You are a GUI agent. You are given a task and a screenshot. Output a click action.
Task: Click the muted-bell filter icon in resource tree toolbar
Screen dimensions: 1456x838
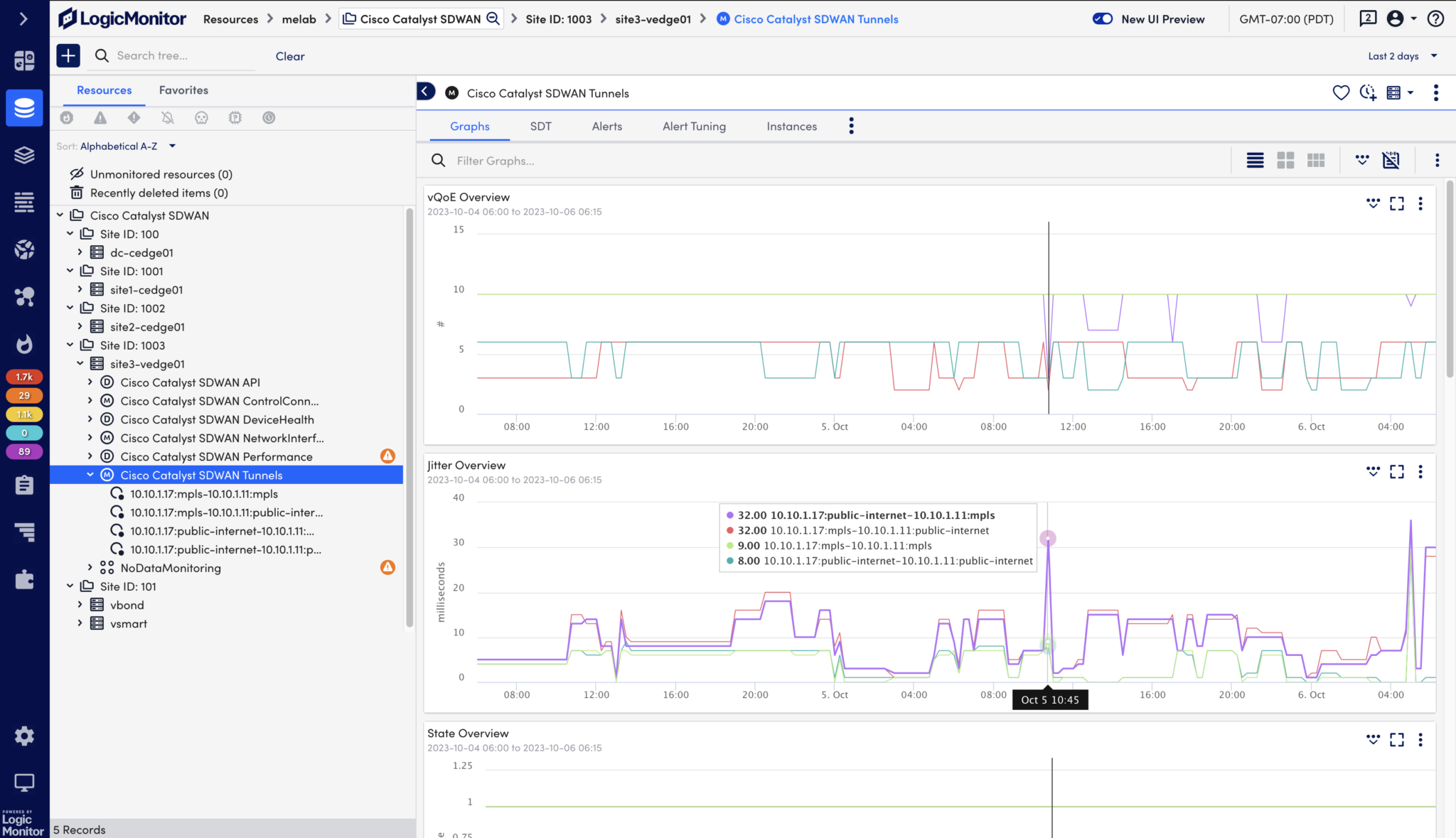(x=168, y=117)
